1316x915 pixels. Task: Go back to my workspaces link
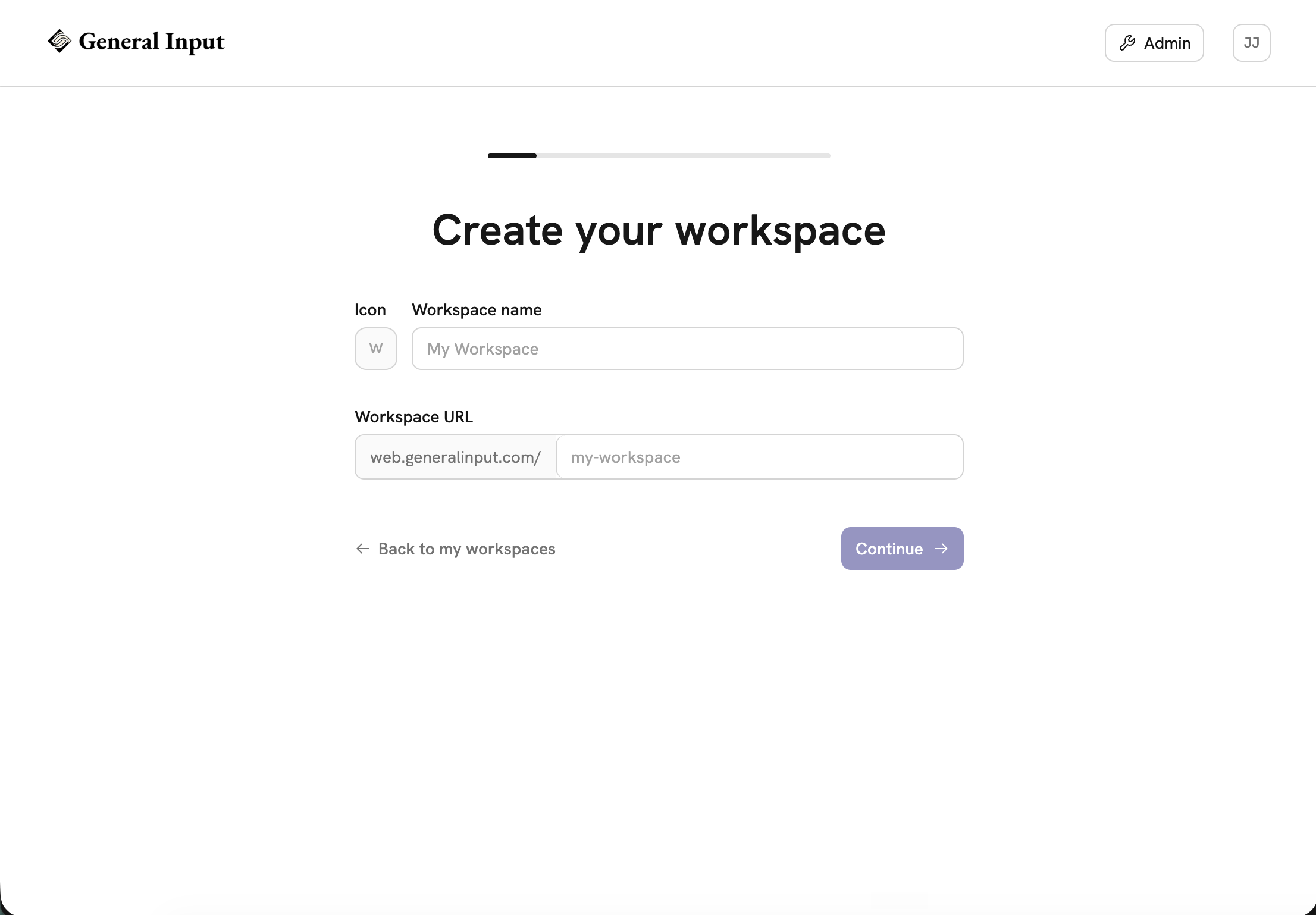[x=455, y=549]
